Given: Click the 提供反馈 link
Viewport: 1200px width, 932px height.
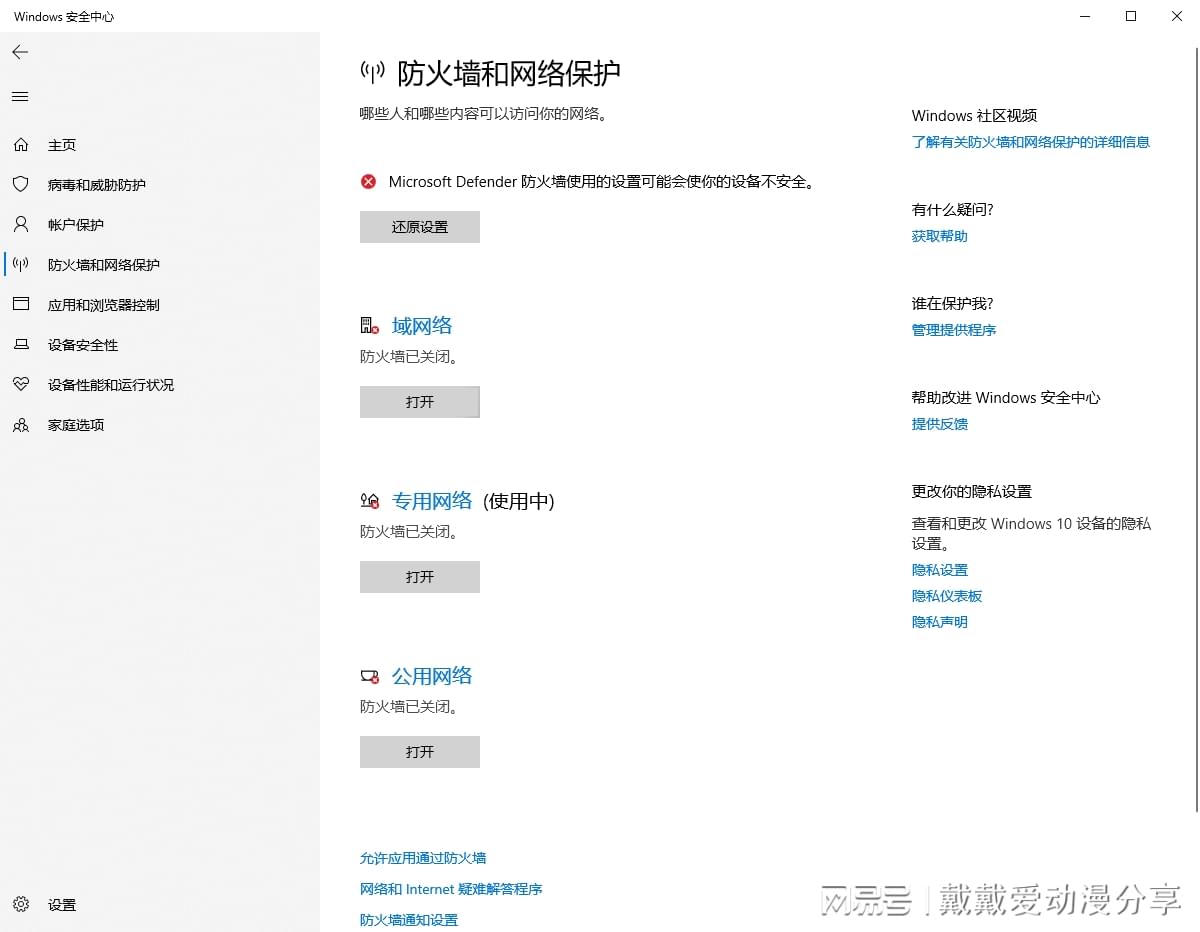Looking at the screenshot, I should [940, 424].
